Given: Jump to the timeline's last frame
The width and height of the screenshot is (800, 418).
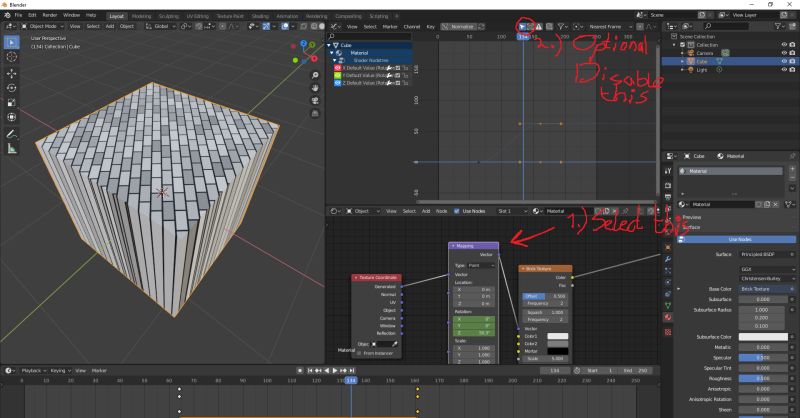Looking at the screenshot, I should click(x=352, y=371).
